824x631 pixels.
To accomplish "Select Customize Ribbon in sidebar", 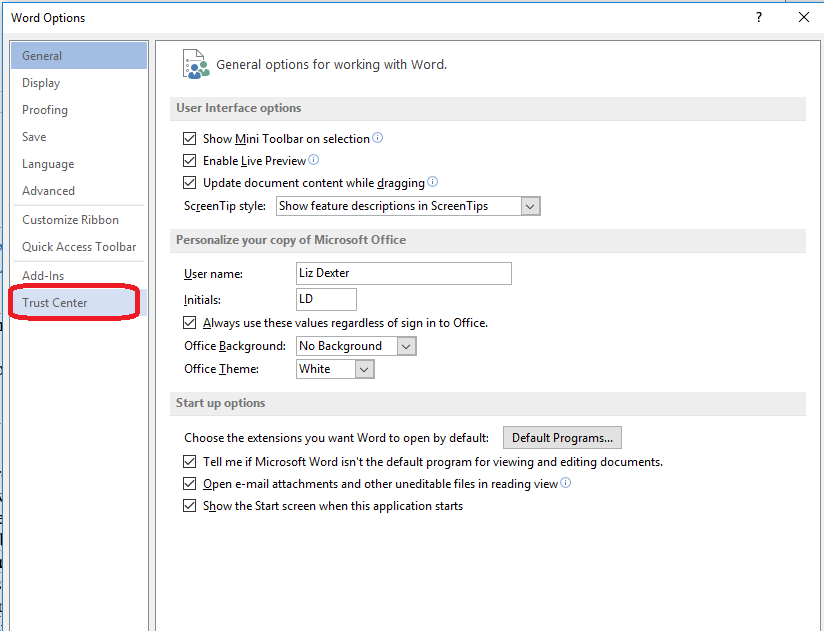I will (70, 220).
